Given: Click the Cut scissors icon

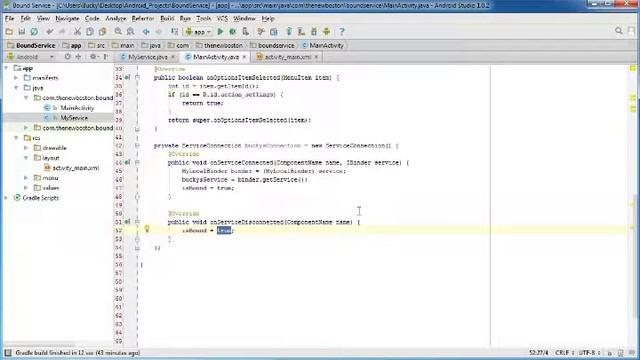Looking at the screenshot, I should point(77,31).
